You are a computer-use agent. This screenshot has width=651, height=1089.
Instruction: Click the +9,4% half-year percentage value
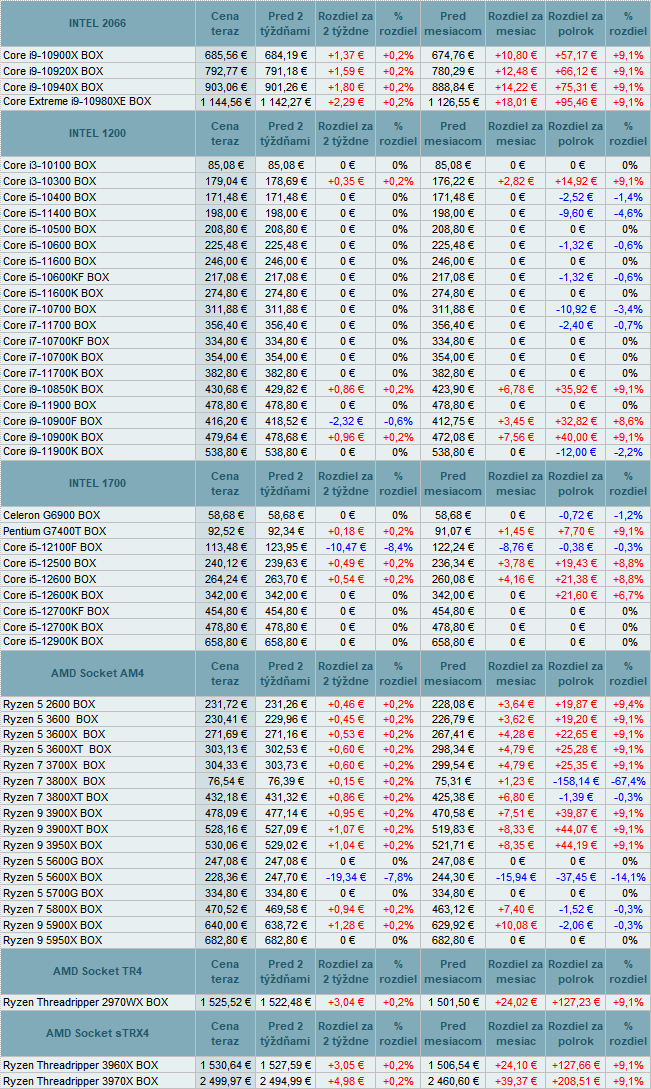click(628, 704)
